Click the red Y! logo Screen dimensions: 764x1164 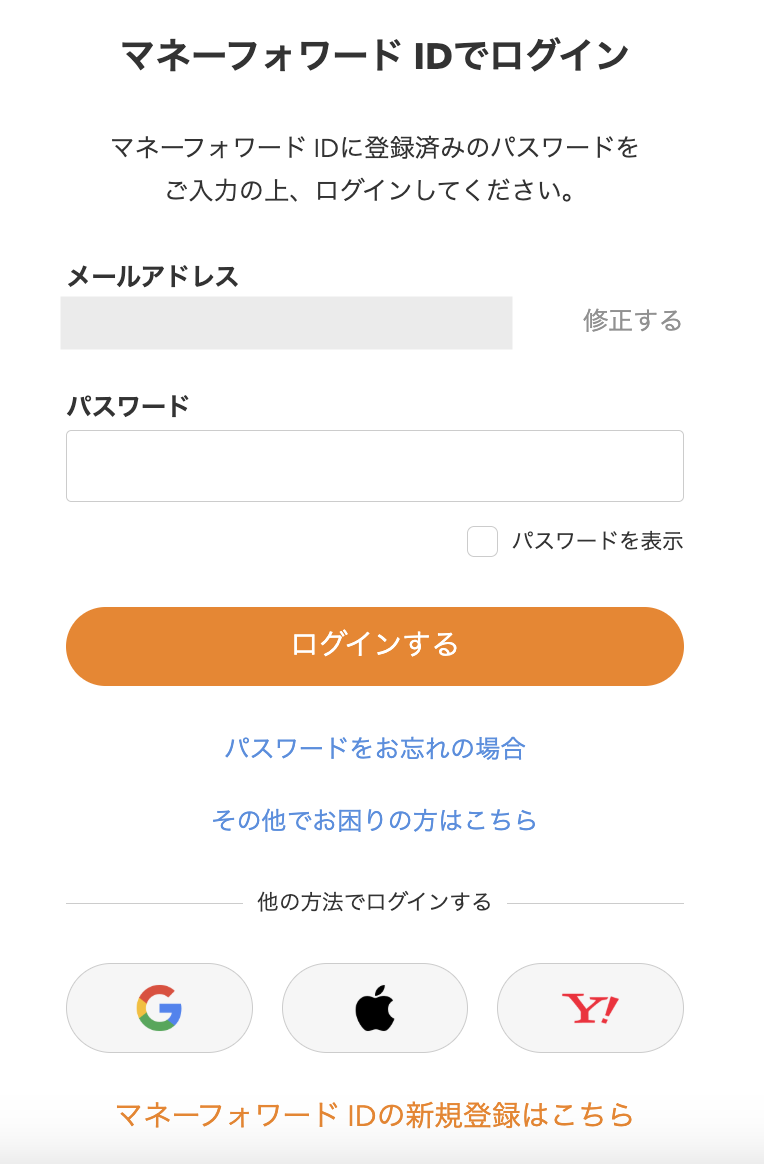pos(590,1008)
